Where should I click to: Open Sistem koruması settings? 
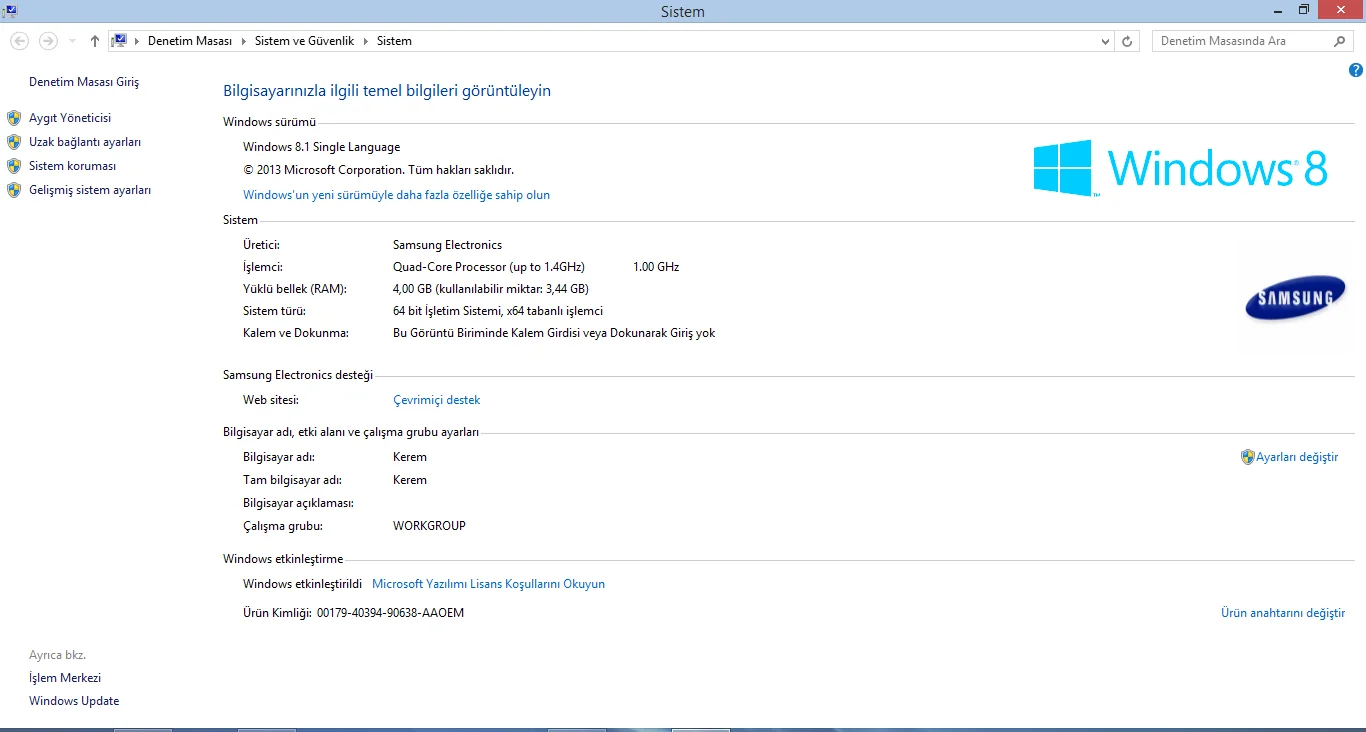[73, 166]
